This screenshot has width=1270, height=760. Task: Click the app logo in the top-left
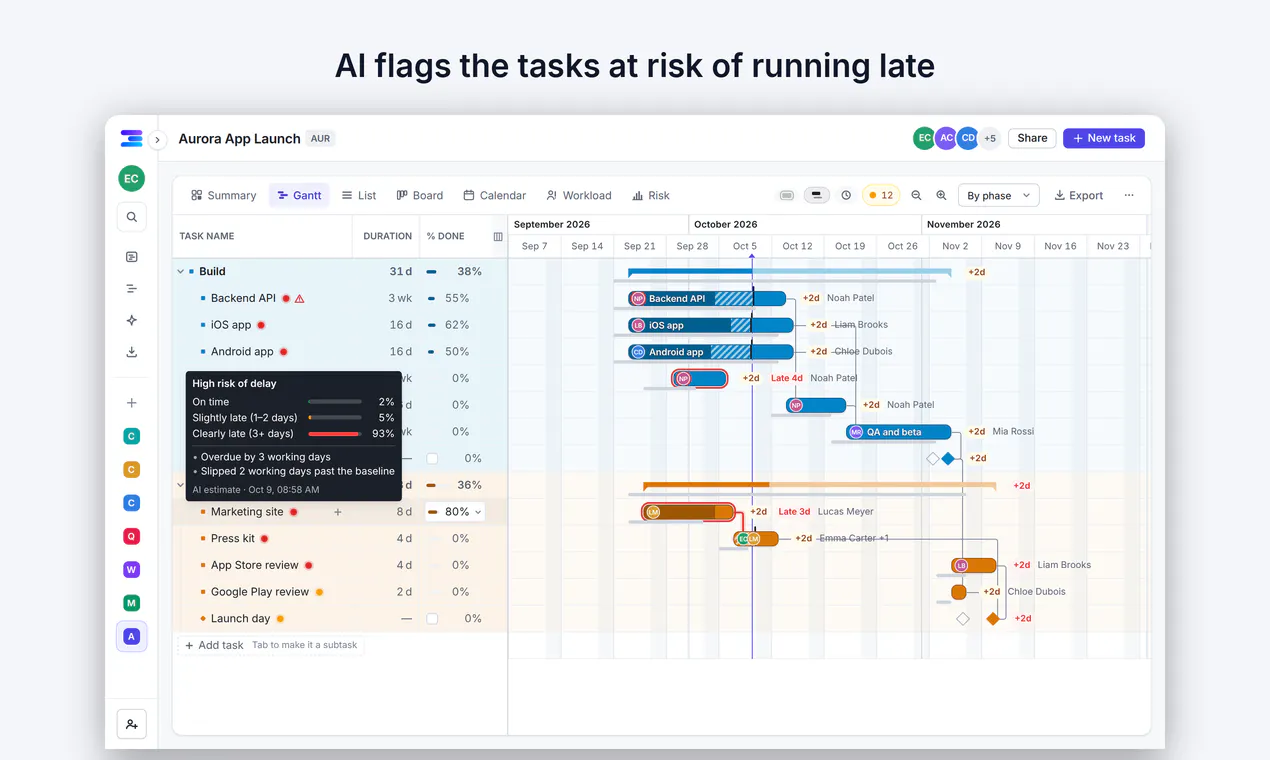pyautogui.click(x=131, y=139)
